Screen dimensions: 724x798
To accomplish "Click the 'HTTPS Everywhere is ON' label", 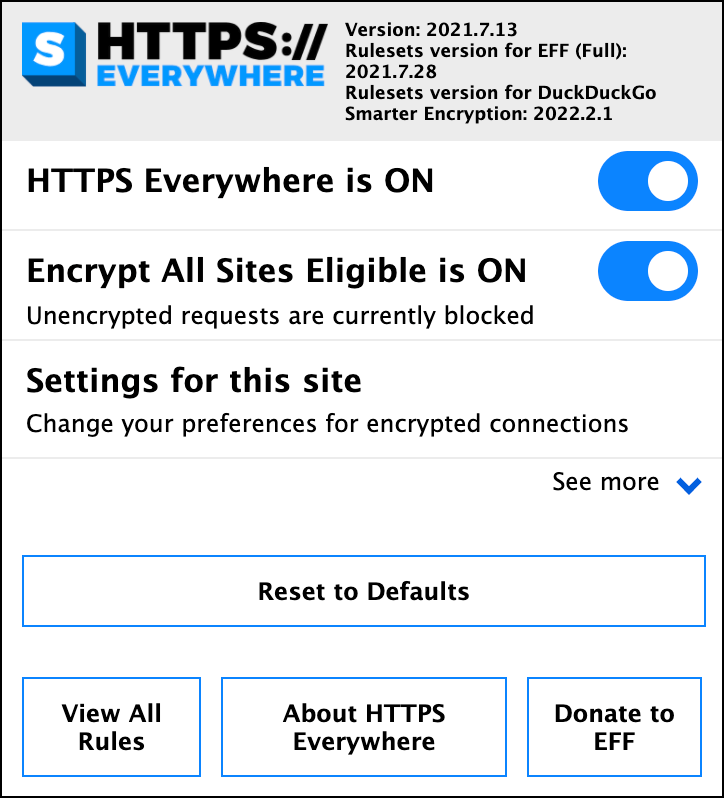I will 230,181.
